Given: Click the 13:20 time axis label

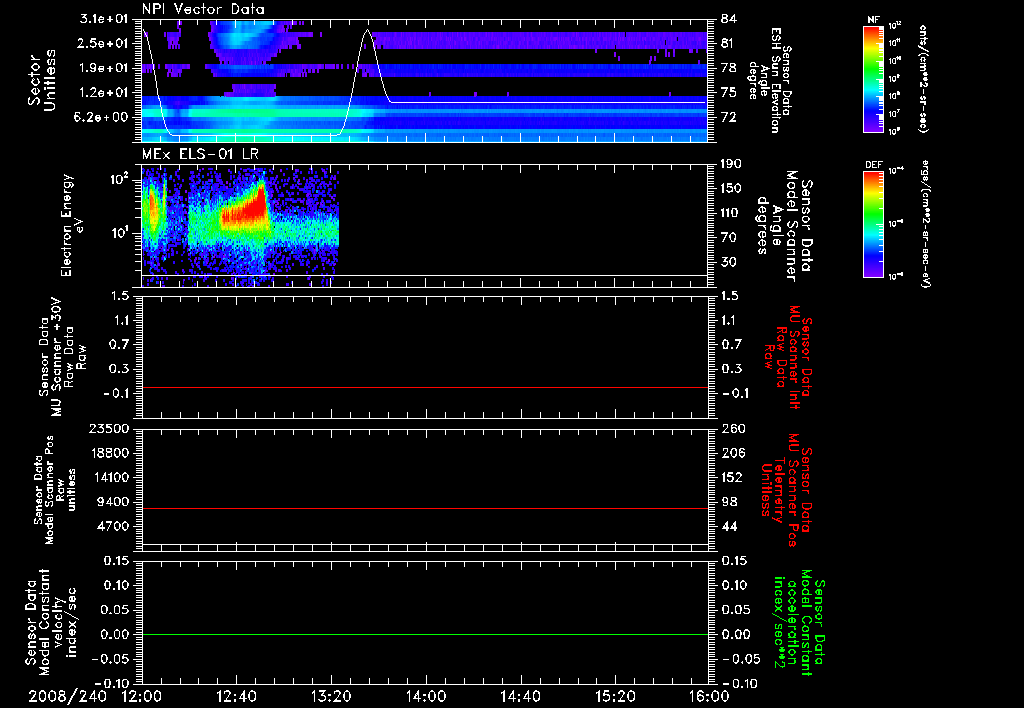Looking at the screenshot, I should 331,696.
